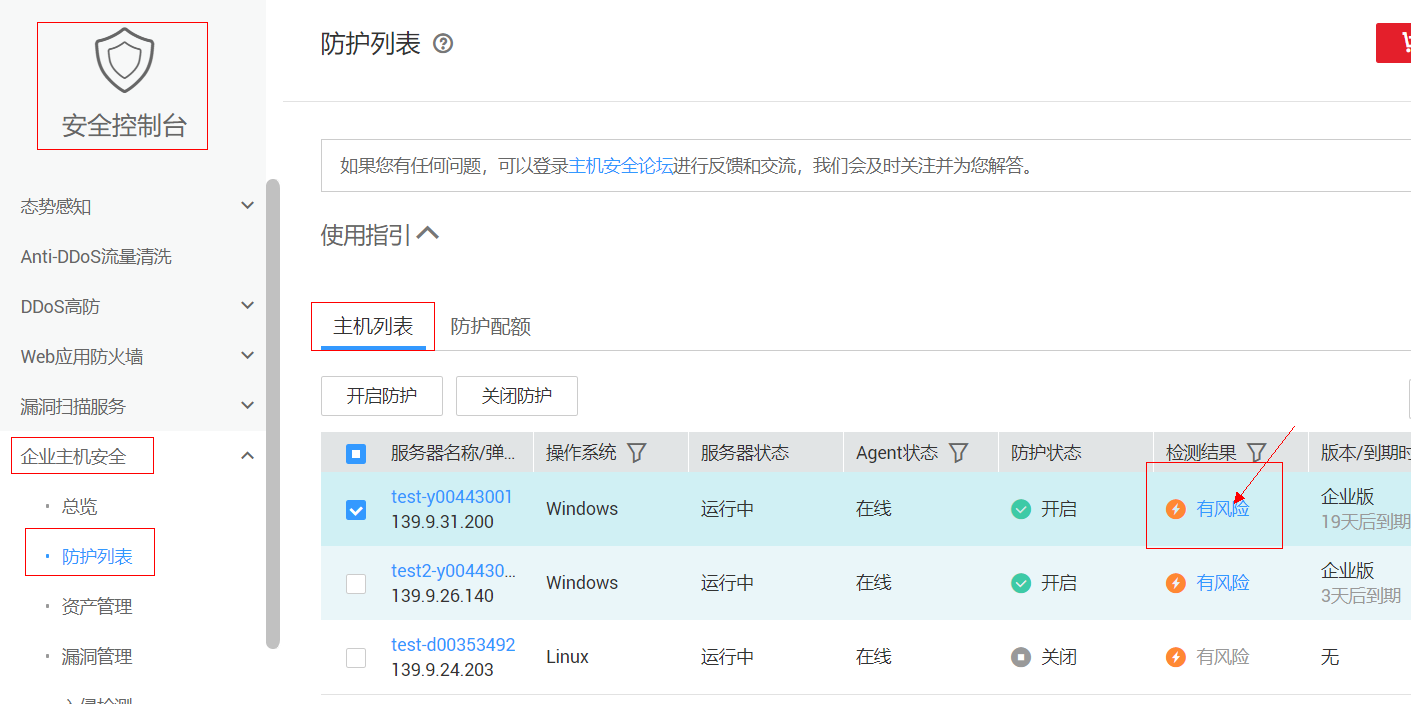Click the help icon beside 防护列表 title
This screenshot has height=704, width=1411.
click(444, 43)
